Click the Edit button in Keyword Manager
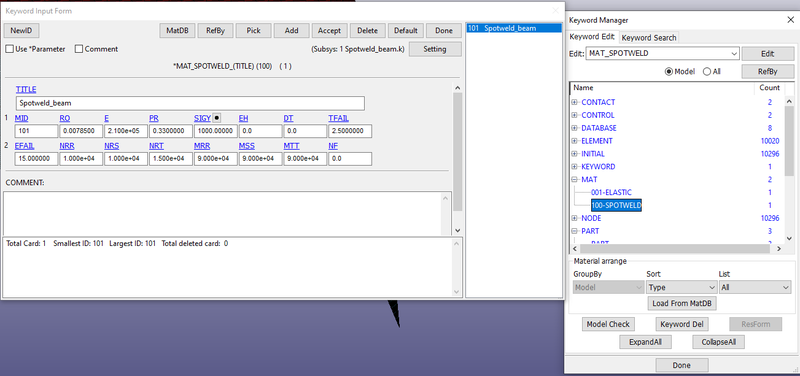The height and width of the screenshot is (376, 800). coord(767,54)
